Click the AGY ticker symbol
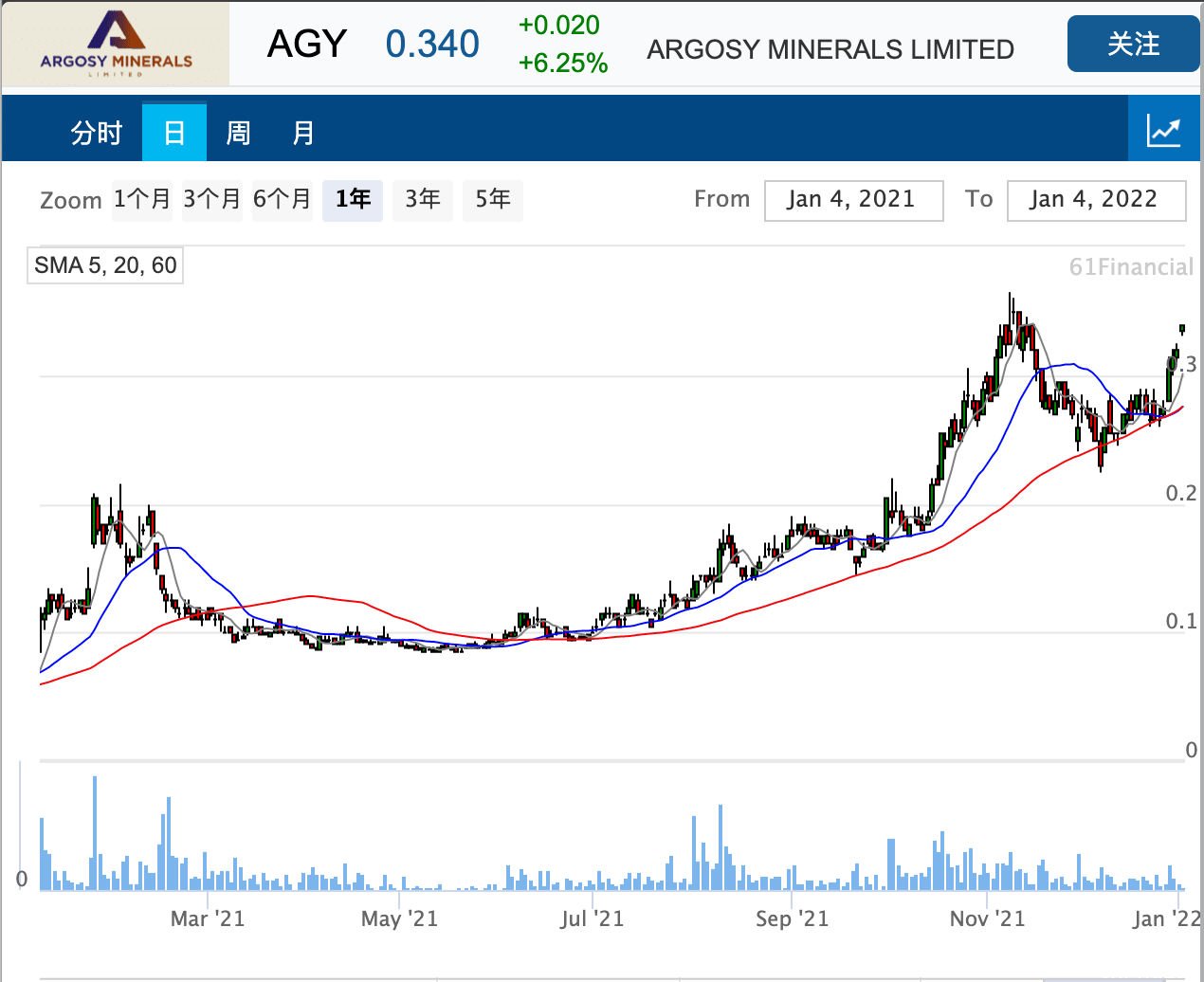The image size is (1204, 982). pyautogui.click(x=307, y=45)
